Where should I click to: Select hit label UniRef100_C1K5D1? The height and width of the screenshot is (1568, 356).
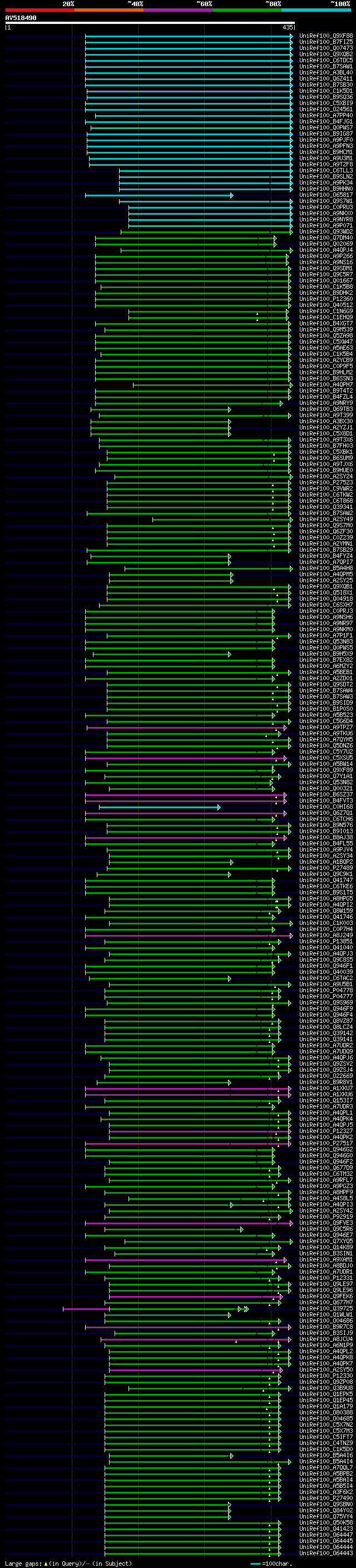coord(326,91)
